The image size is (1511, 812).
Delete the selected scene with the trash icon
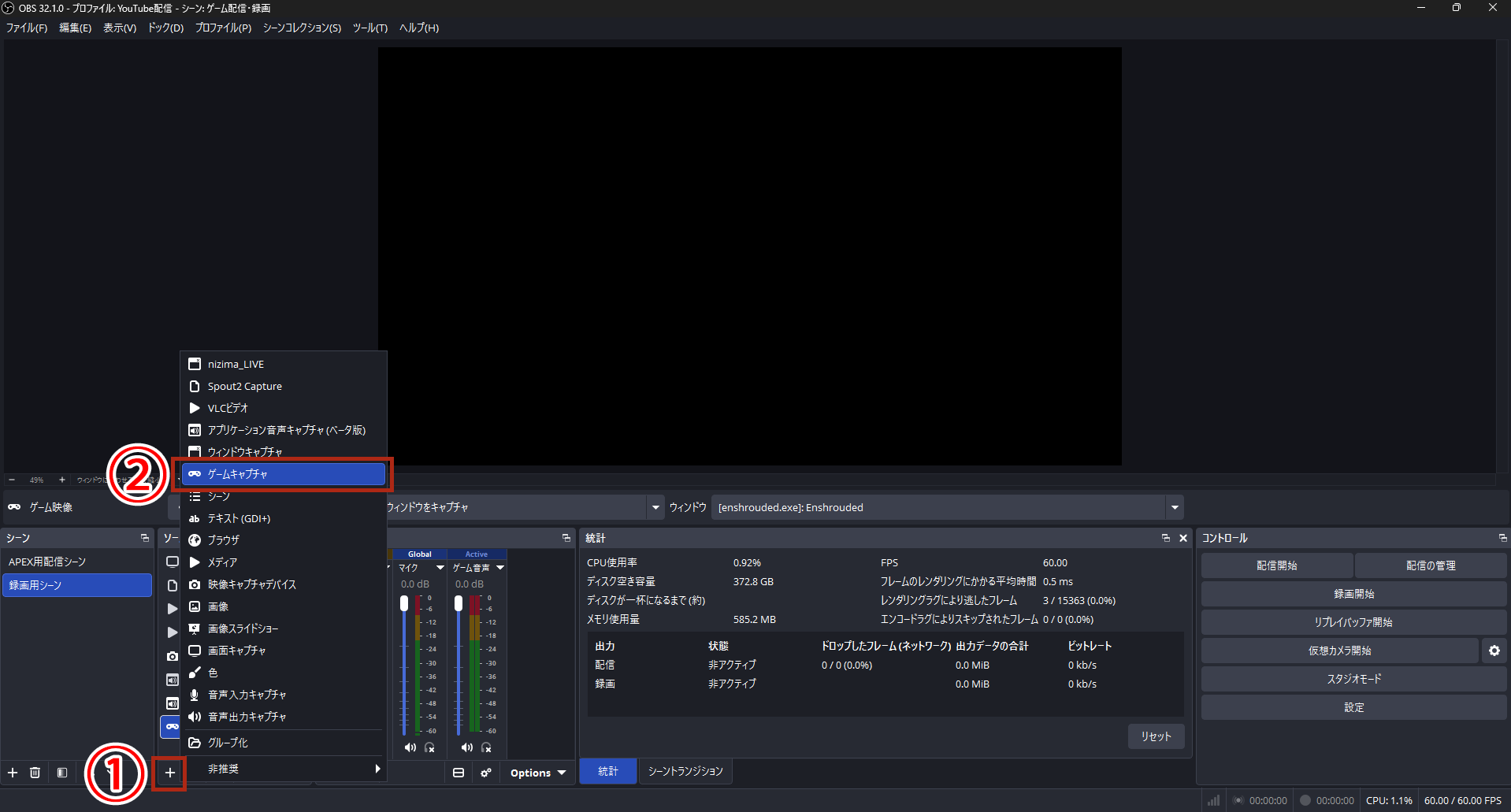click(x=35, y=773)
